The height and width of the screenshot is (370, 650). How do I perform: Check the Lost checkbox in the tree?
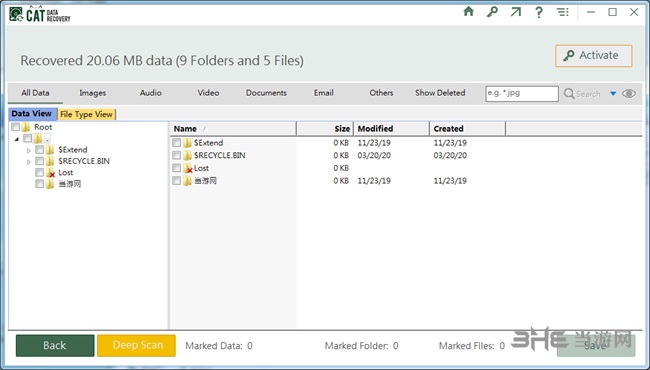point(39,172)
